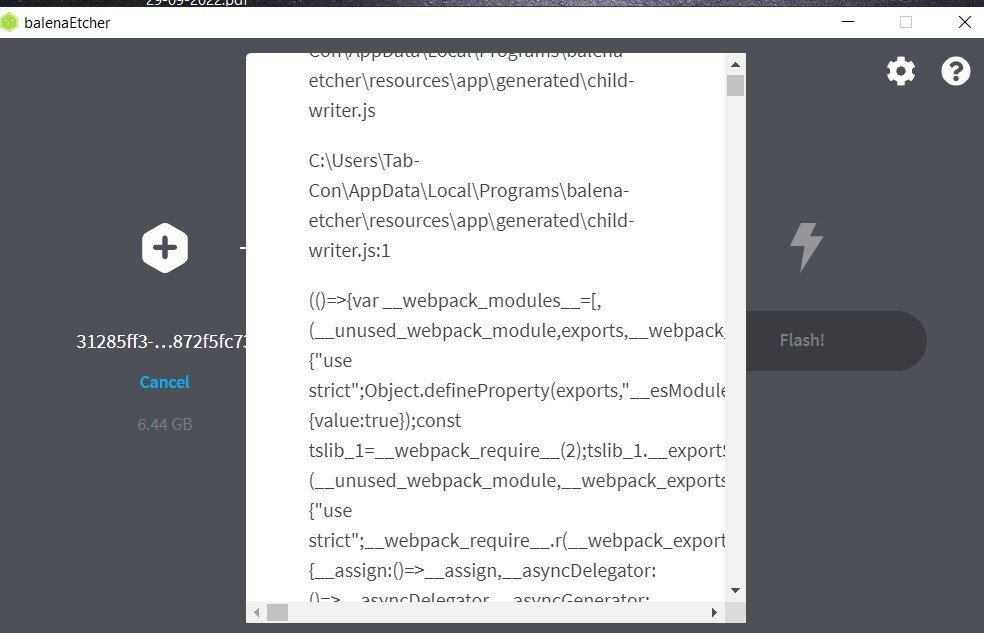This screenshot has width=984, height=633.
Task: Click the lightning bolt flash icon
Action: pos(806,247)
